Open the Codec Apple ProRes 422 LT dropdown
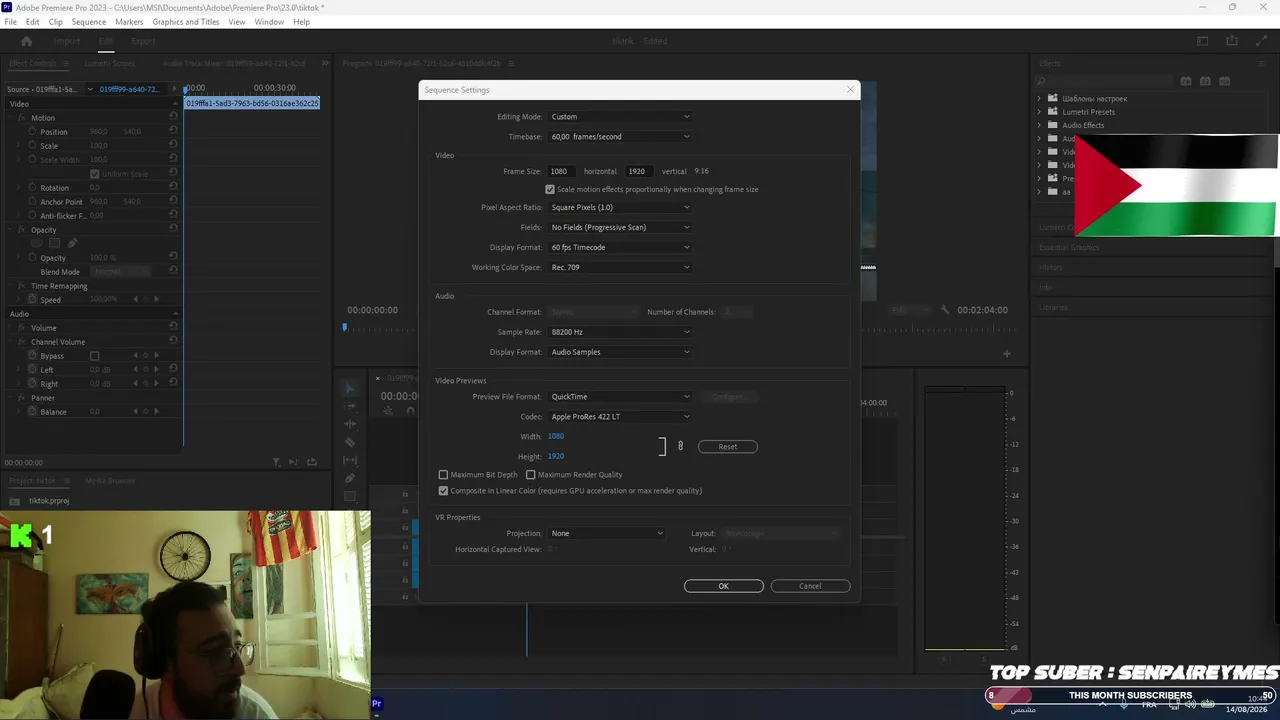The image size is (1280, 720). (620, 416)
